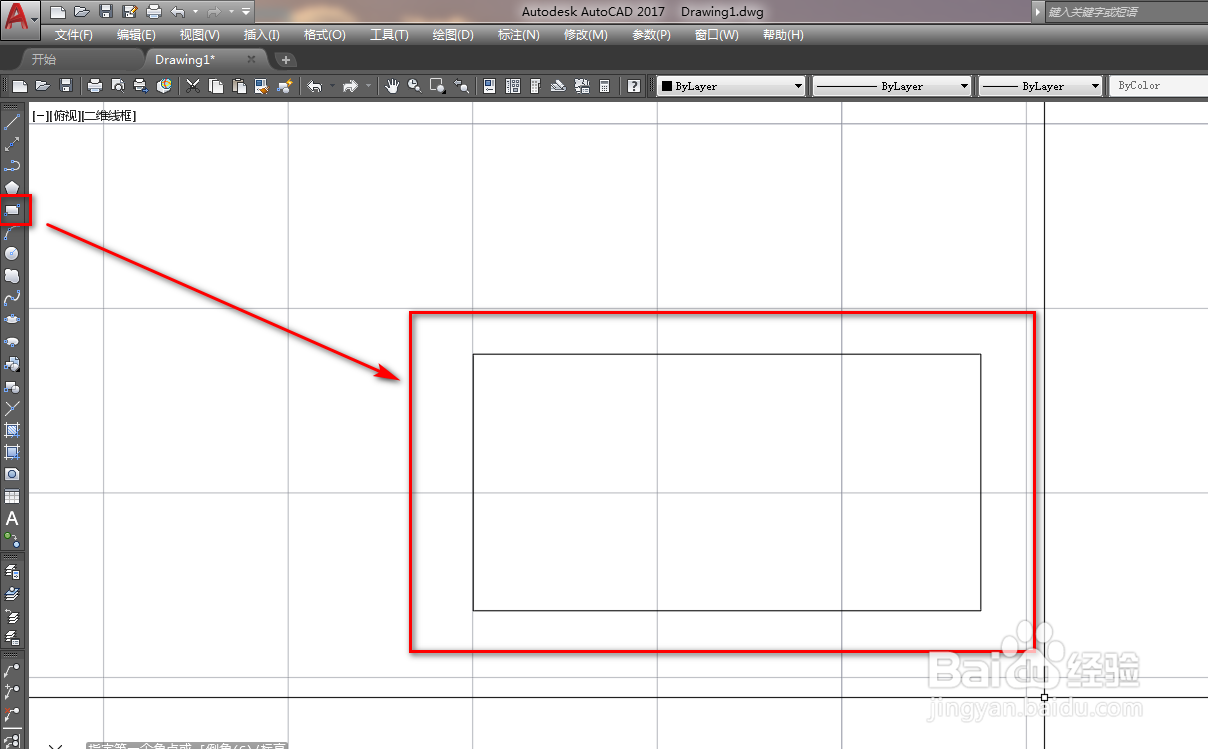Select the Rectangle tool

click(x=12, y=210)
